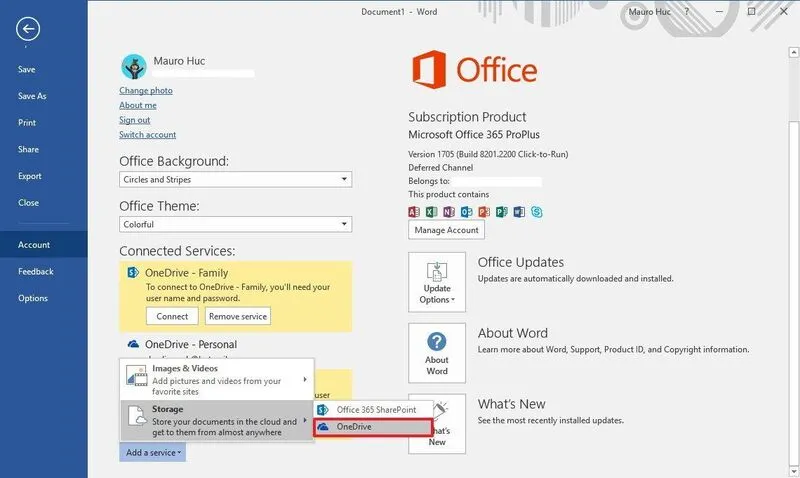Click the Word app icon
The image size is (800, 478).
519,212
